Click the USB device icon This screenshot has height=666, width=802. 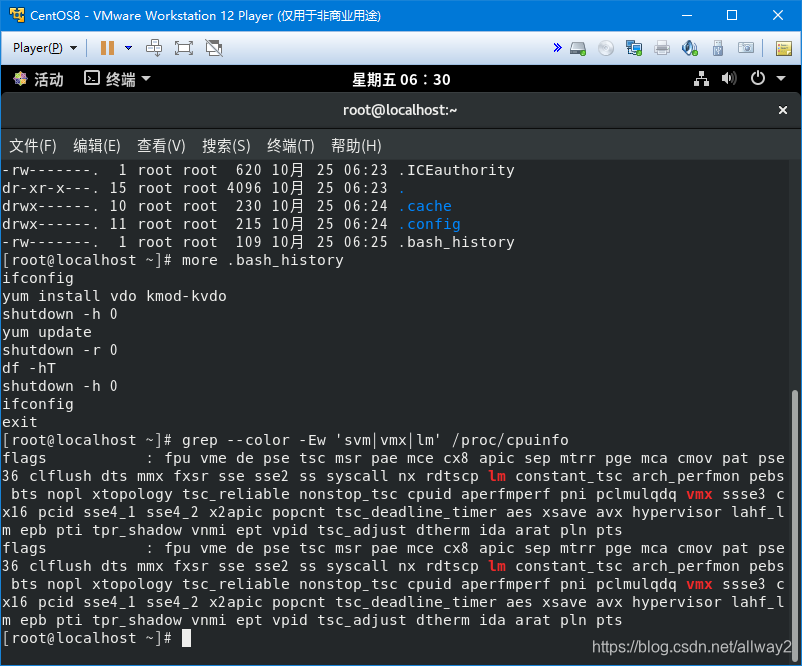click(x=718, y=49)
